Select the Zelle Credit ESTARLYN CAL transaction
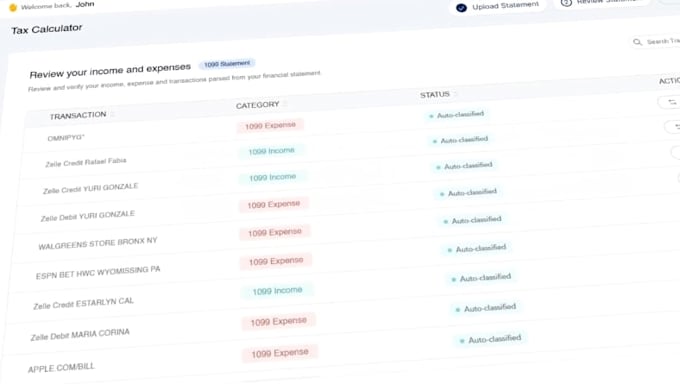 [83, 303]
